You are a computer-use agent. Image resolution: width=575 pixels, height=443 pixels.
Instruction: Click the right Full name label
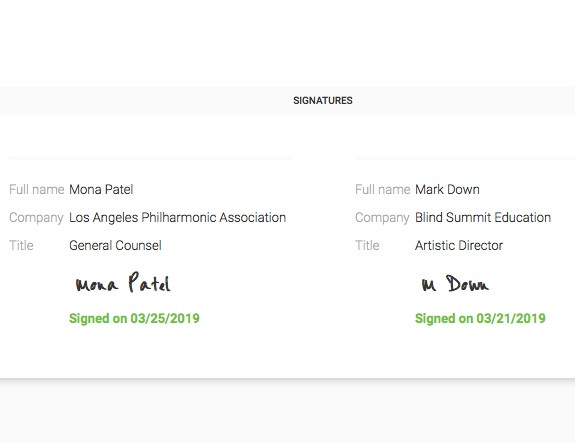pyautogui.click(x=382, y=190)
